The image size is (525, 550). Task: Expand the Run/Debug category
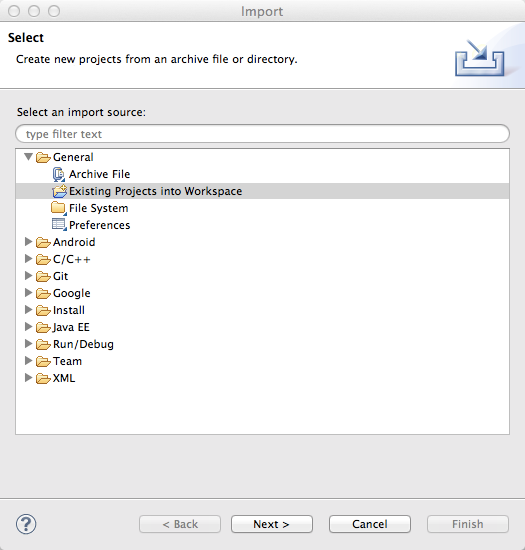[x=28, y=344]
